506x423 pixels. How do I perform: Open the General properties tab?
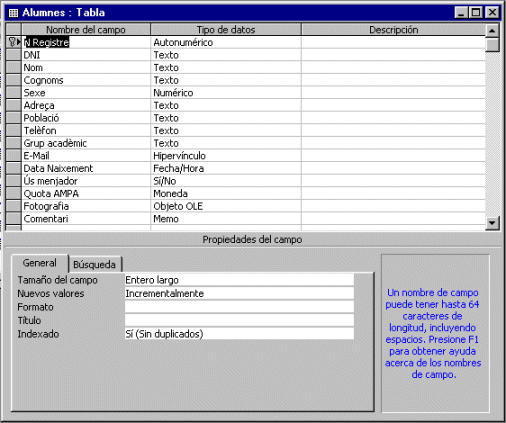(40, 263)
